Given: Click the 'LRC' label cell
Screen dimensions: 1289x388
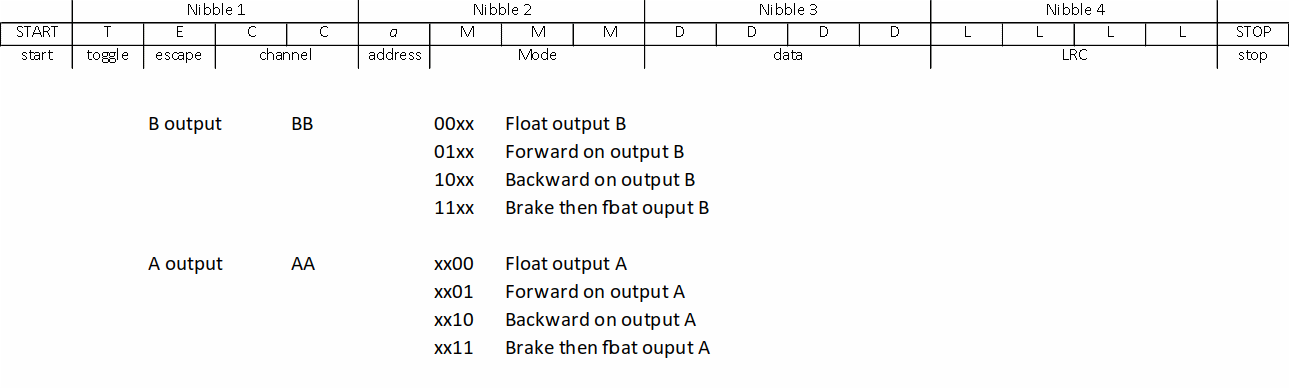Looking at the screenshot, I should 1074,56.
